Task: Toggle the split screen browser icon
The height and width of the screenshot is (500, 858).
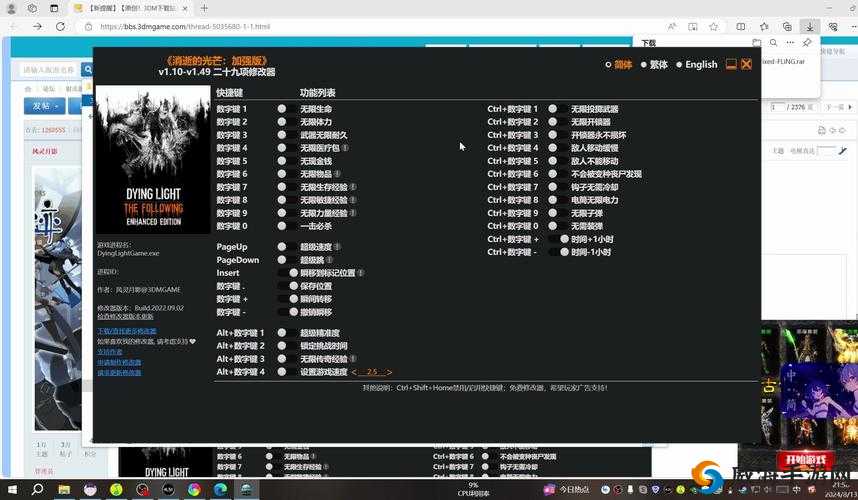Action: 740,26
